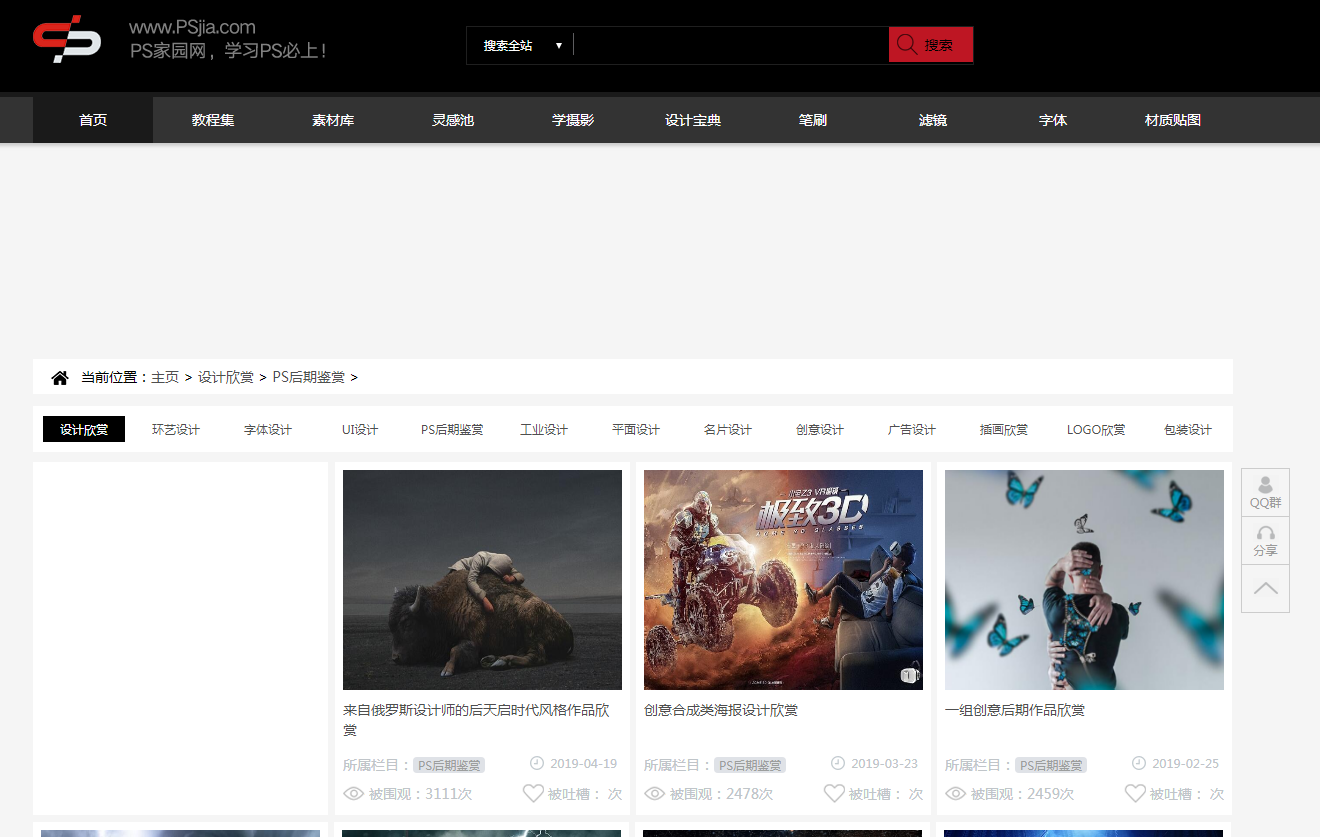This screenshot has width=1320, height=837.
Task: Open the QQ群 contact panel icon
Action: [x=1265, y=485]
